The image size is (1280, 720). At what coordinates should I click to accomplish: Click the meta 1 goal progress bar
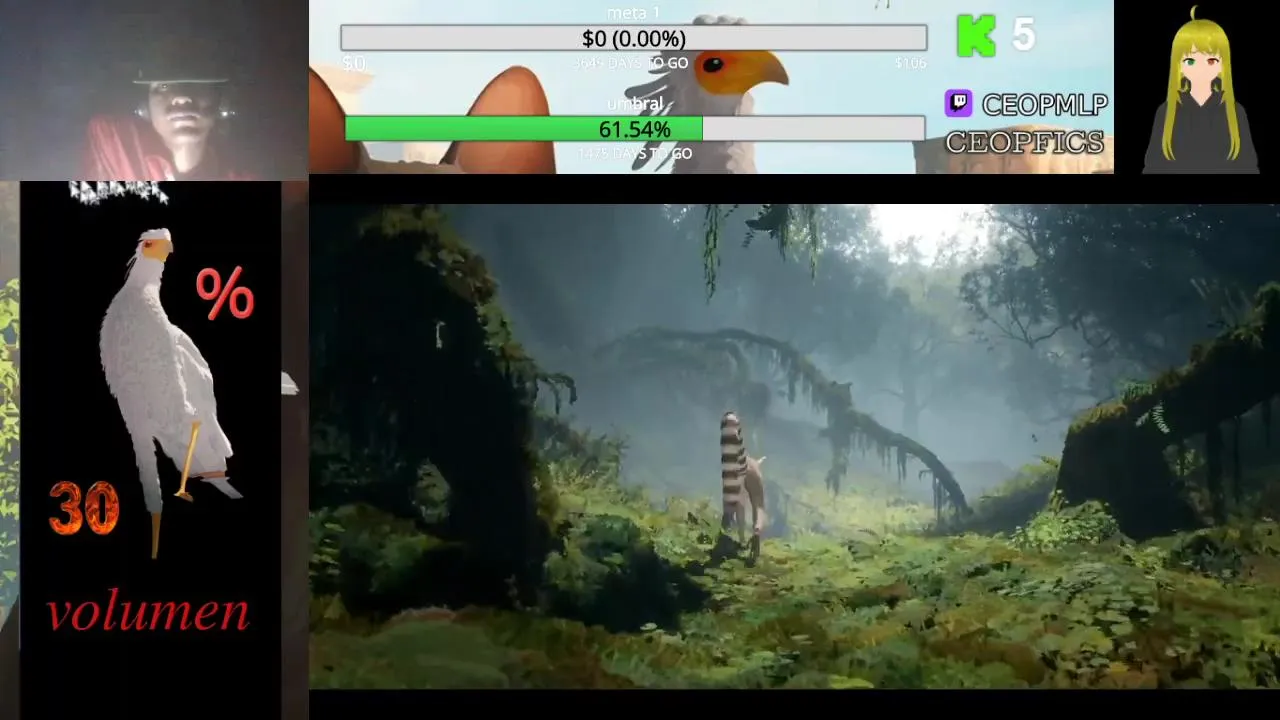pyautogui.click(x=633, y=38)
